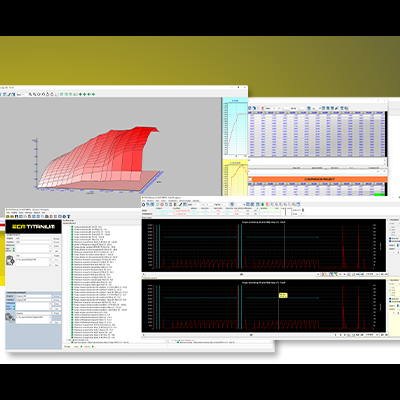Click the black droplet icon in graph window toolbar
Screen dimensions: 400x400
[143, 204]
